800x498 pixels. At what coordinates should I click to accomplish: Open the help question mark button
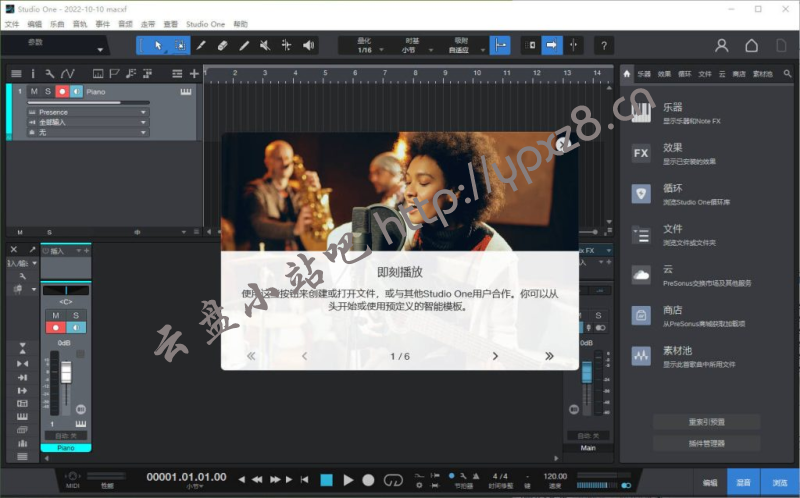604,46
